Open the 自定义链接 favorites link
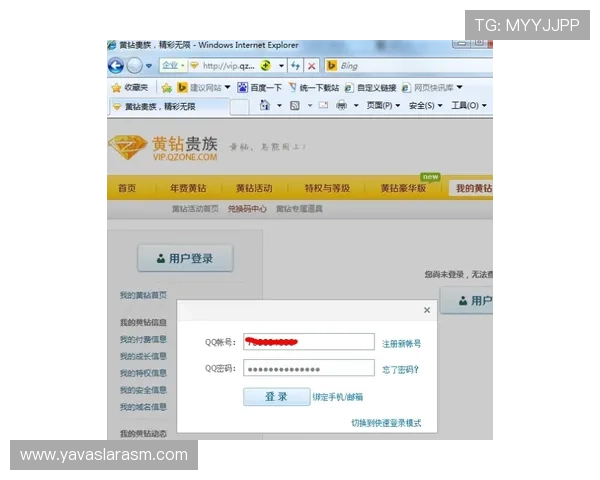600x480 pixels. tap(370, 88)
